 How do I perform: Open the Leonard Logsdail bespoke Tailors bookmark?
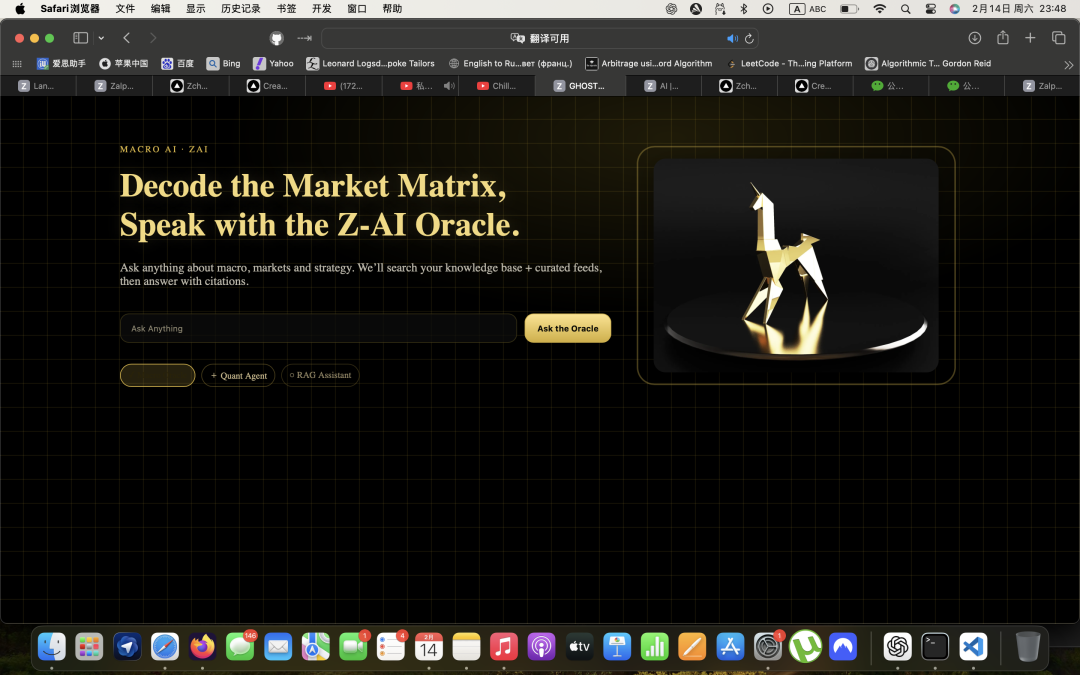click(x=371, y=63)
